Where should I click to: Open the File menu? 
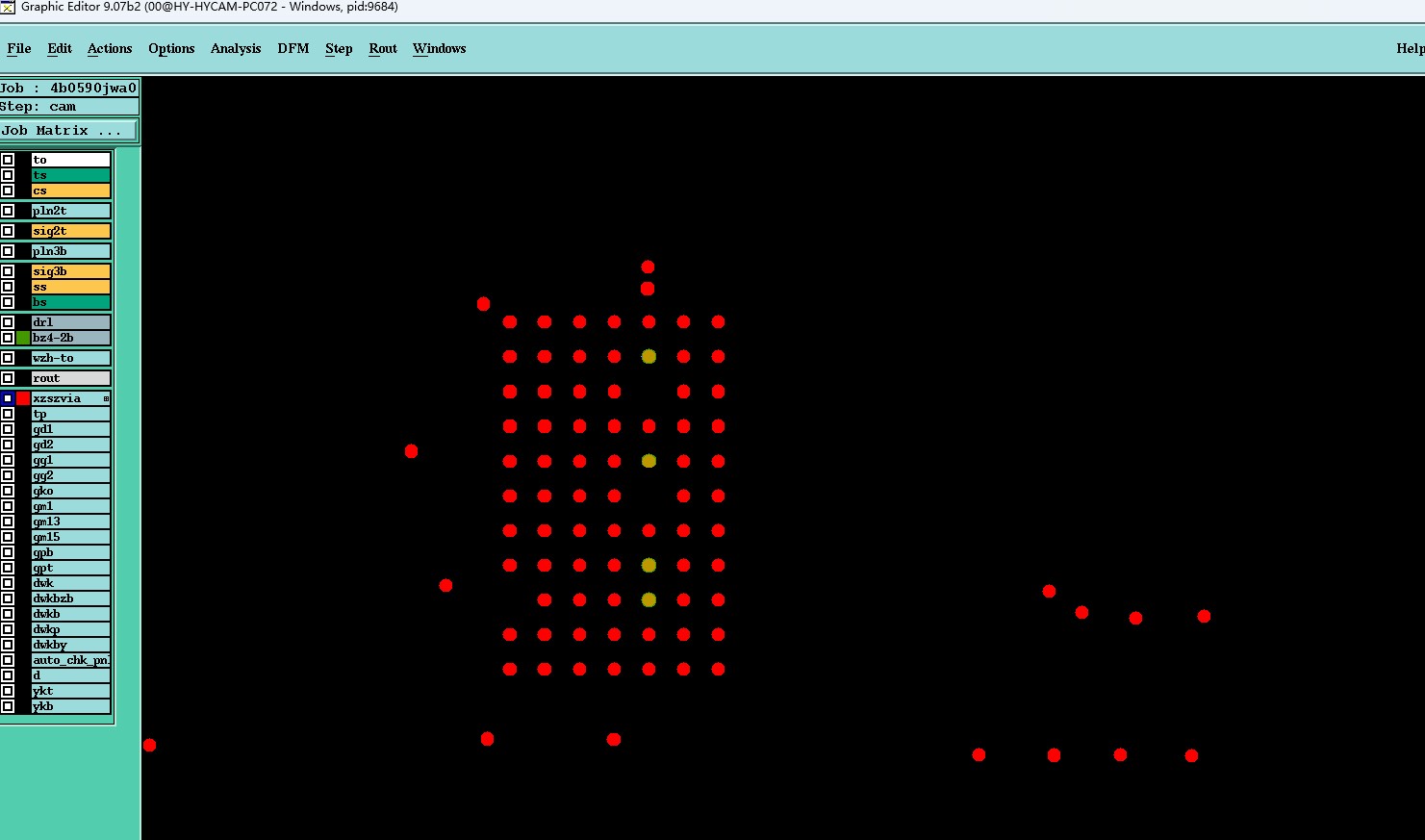(19, 48)
